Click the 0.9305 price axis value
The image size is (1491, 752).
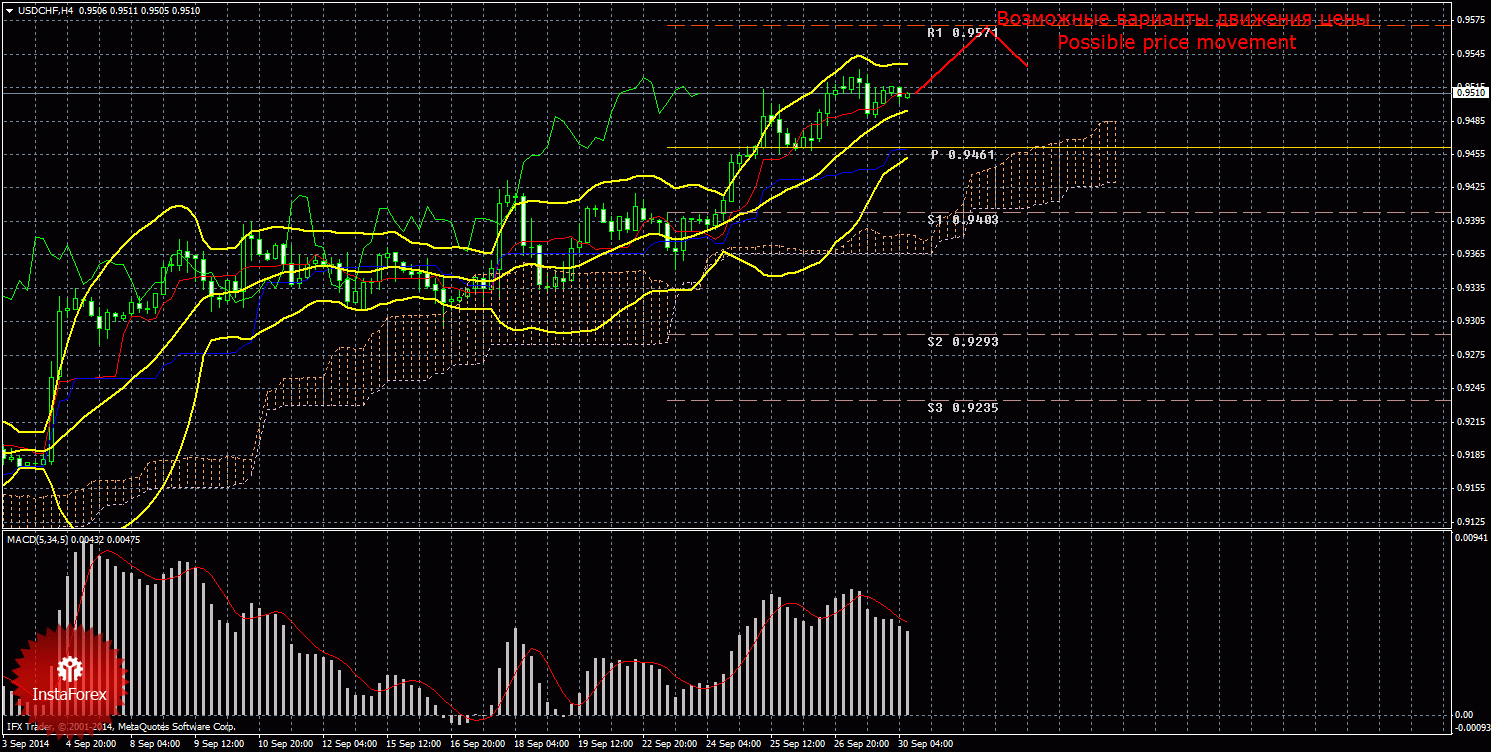pyautogui.click(x=1469, y=321)
